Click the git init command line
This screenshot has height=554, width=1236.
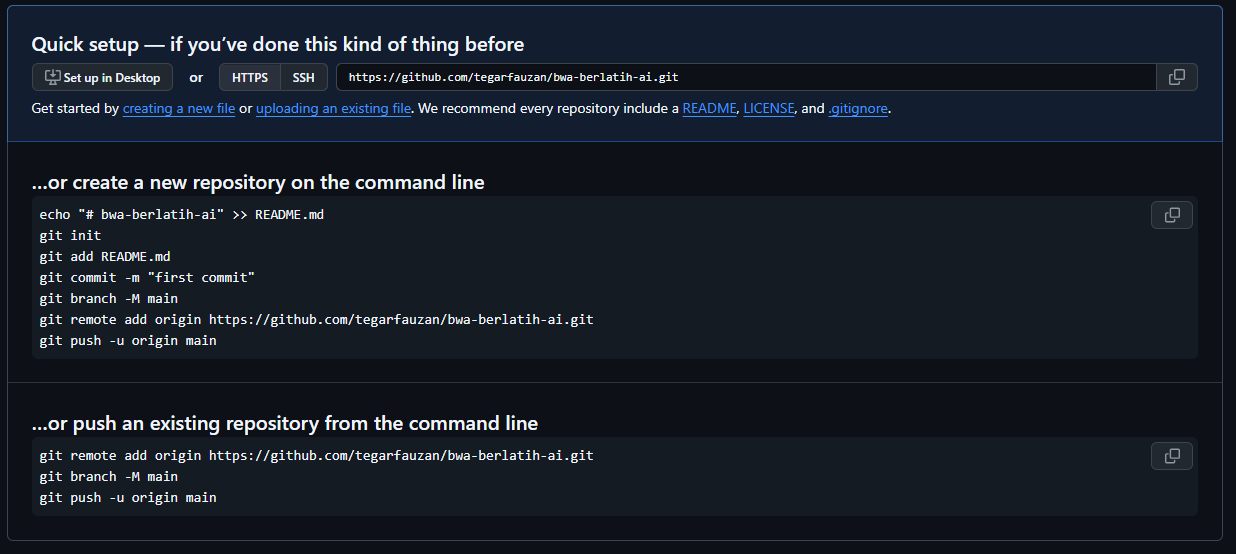point(70,235)
